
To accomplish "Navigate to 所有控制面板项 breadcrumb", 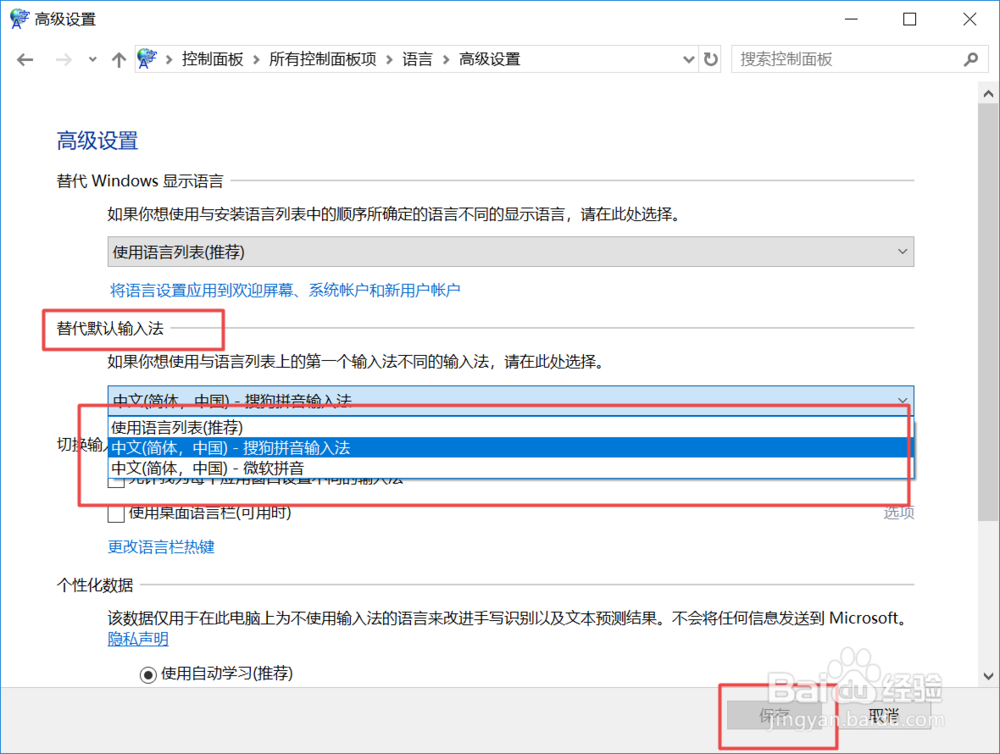I will [323, 59].
